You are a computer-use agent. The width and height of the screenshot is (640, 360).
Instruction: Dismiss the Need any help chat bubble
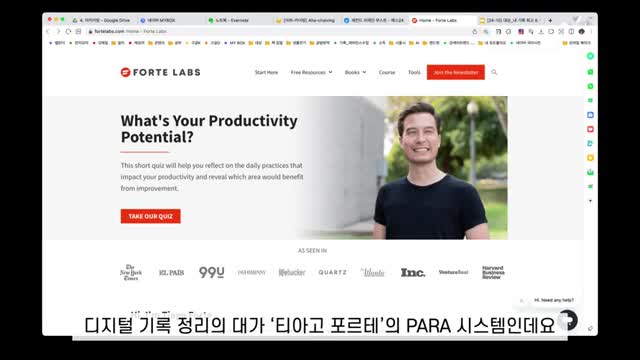point(521,300)
